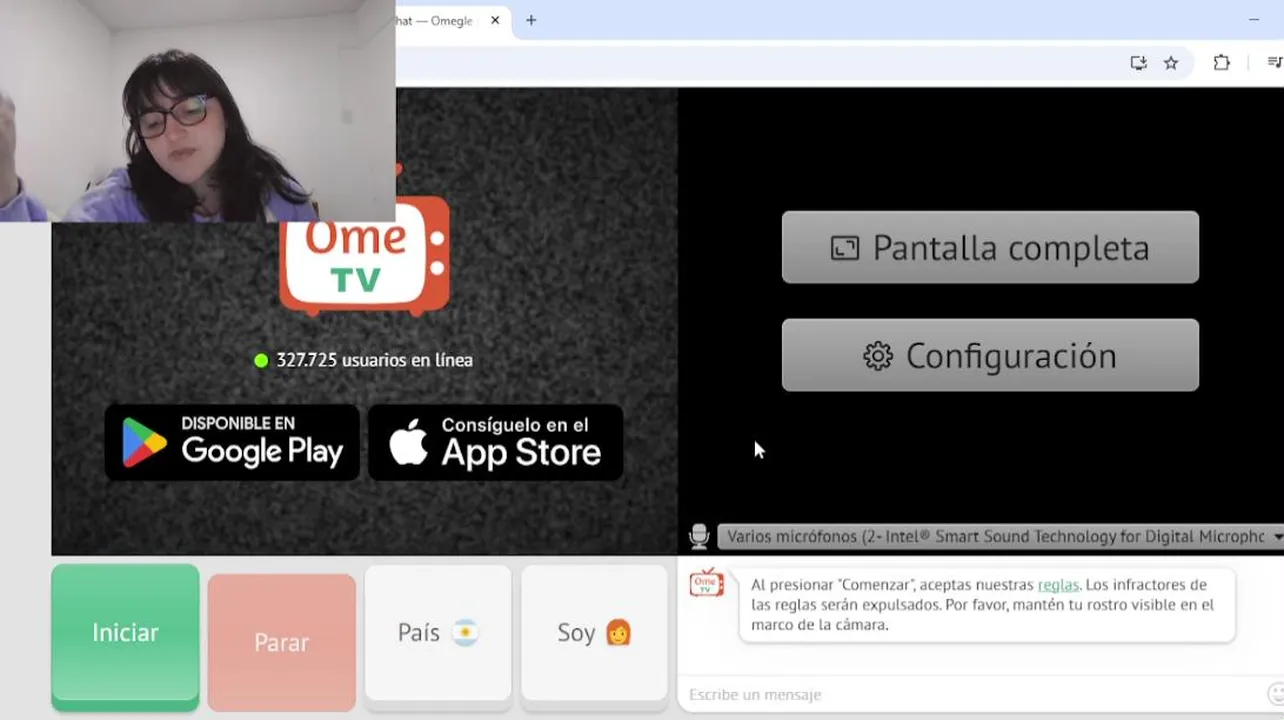Click the App Store badge
This screenshot has height=720, width=1284.
click(x=496, y=442)
